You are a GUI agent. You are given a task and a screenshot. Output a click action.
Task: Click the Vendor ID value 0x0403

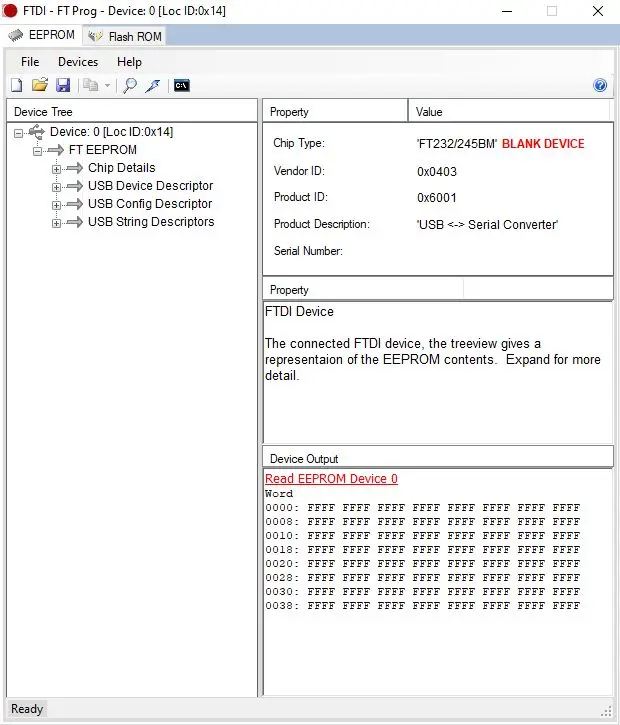pyautogui.click(x=436, y=172)
